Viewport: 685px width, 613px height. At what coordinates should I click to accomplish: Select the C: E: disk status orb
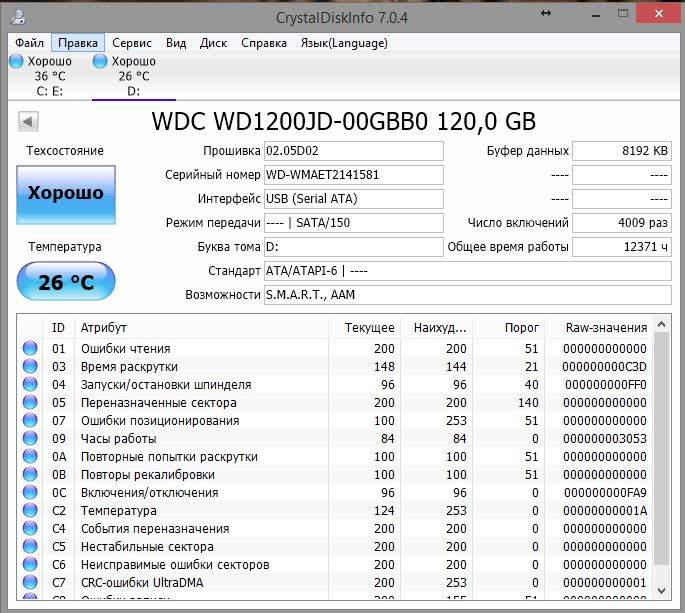[x=16, y=62]
